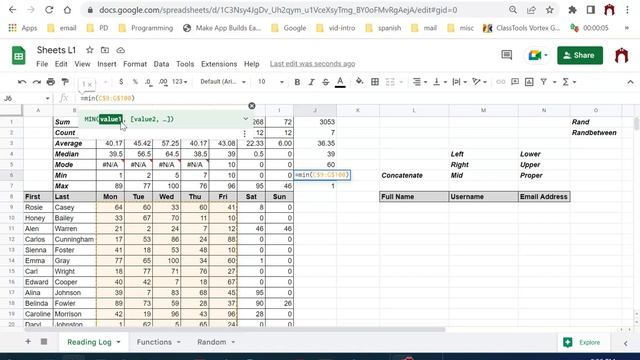Image resolution: width=640 pixels, height=360 pixels.
Task: Select the Paint format tool
Action: (x=65, y=82)
